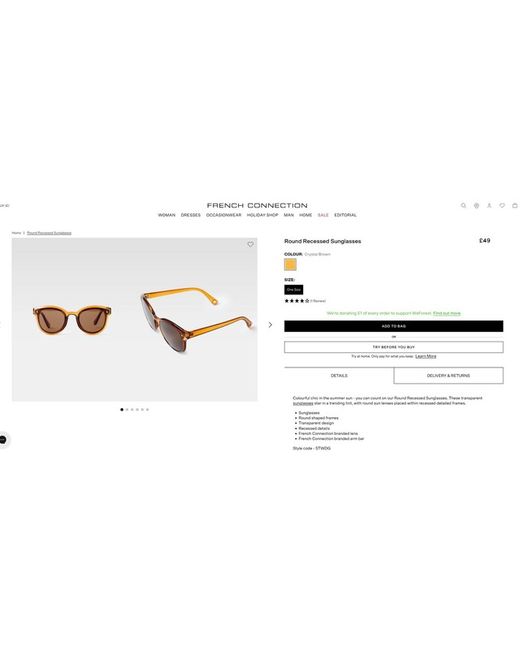Open the account profile icon

click(x=489, y=206)
